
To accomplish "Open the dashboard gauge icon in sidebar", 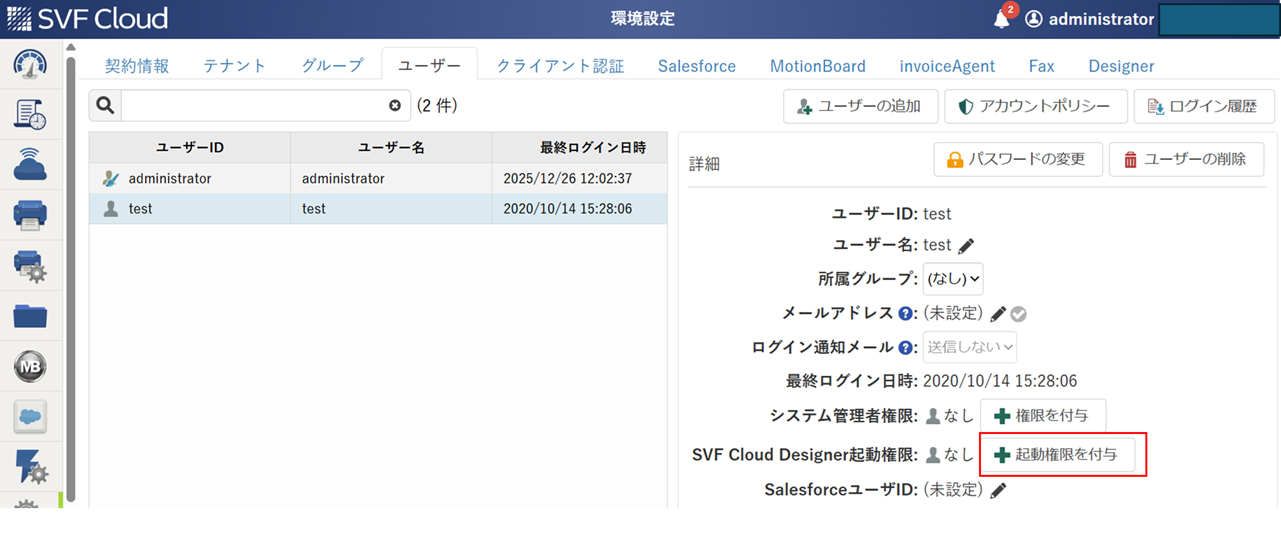I will [x=30, y=64].
